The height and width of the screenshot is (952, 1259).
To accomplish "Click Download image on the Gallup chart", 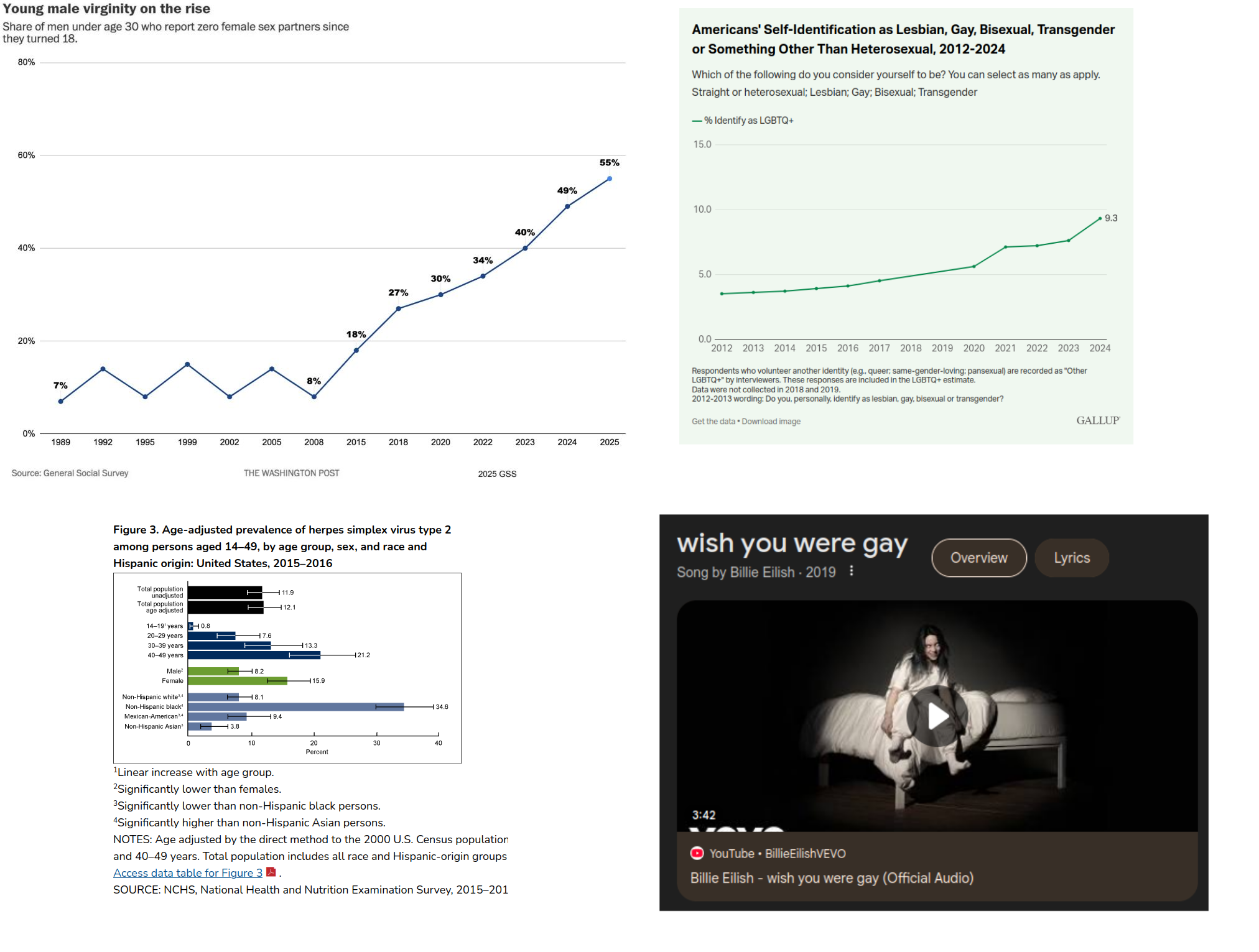I will click(x=771, y=422).
